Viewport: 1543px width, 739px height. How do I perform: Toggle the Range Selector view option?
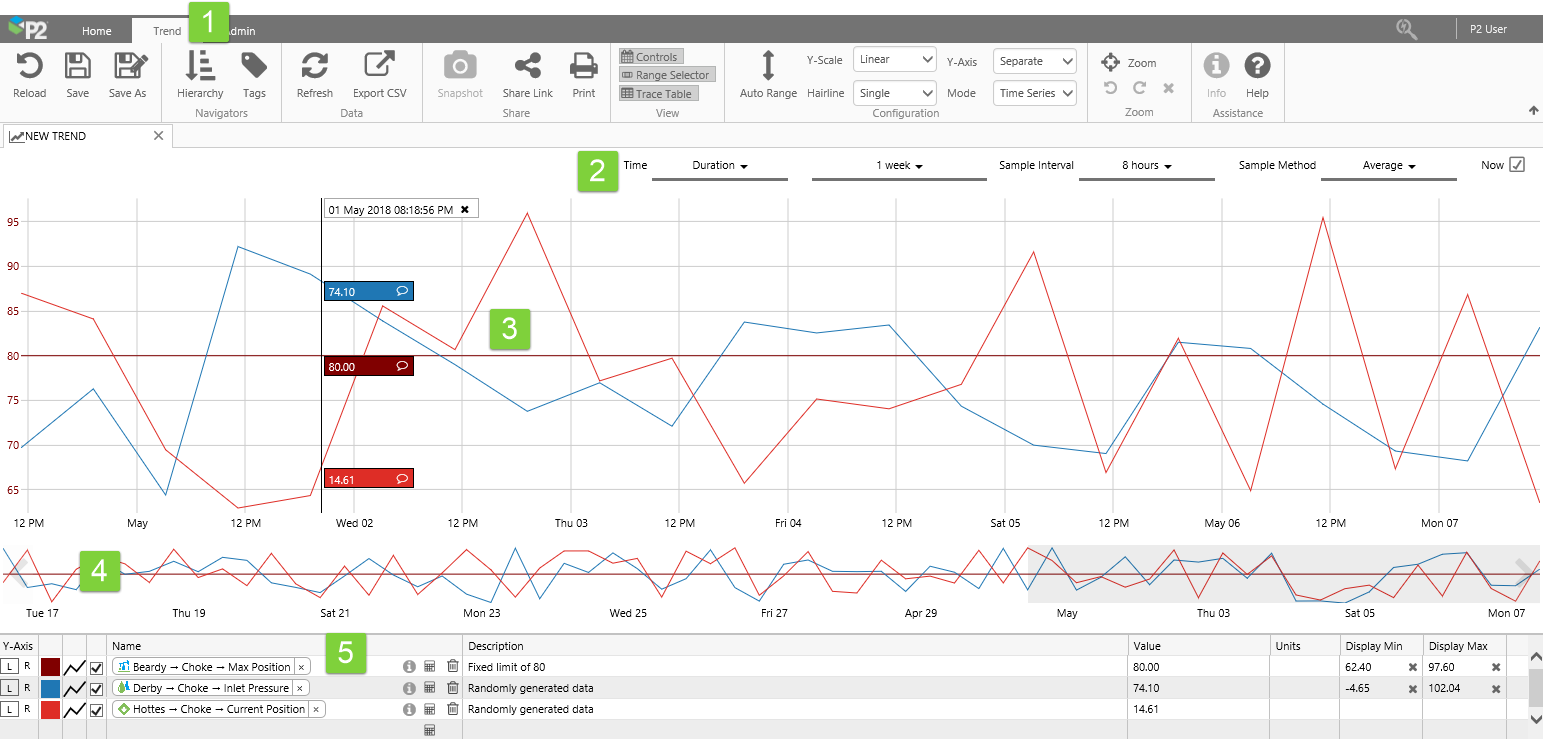point(666,75)
